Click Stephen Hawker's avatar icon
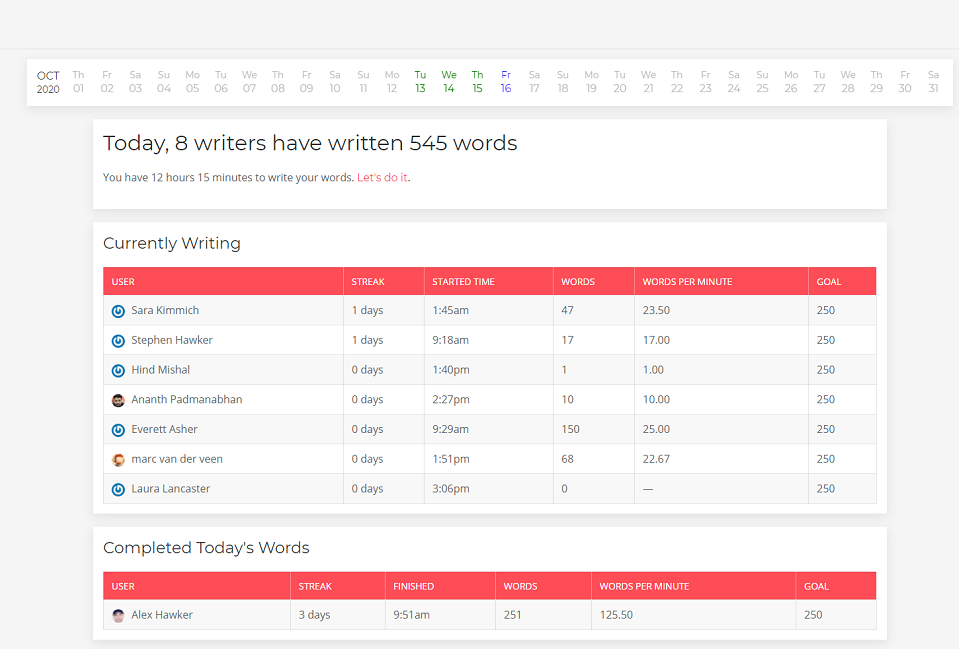 click(117, 340)
